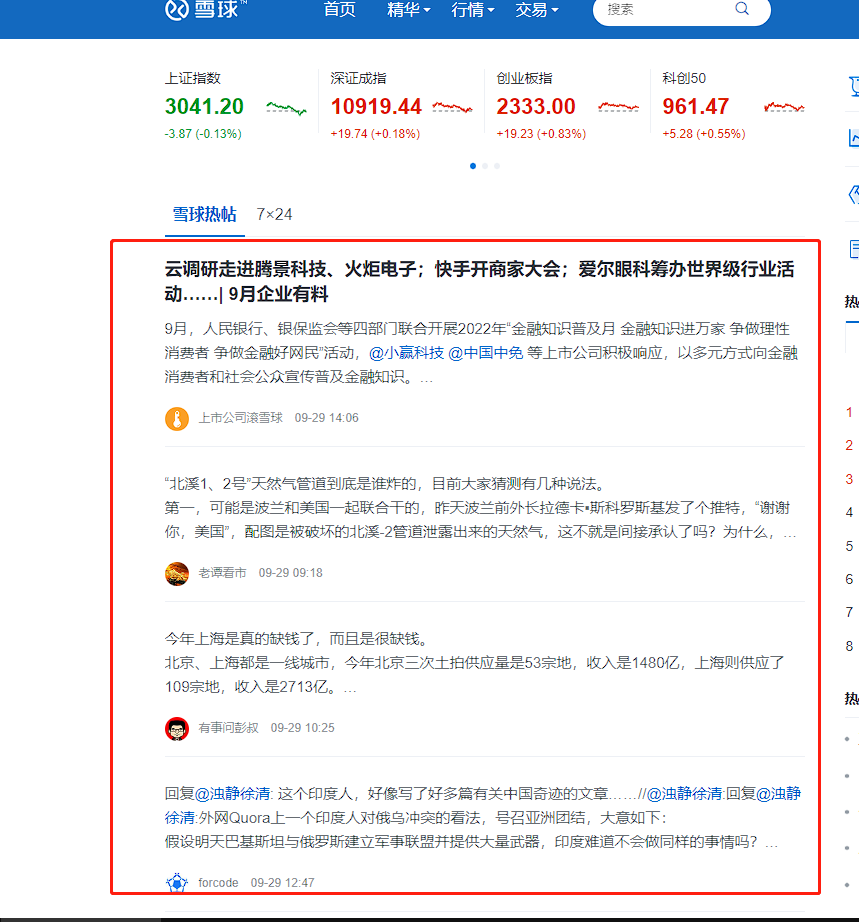This screenshot has width=859, height=922.
Task: Open forcode's profile avatar
Action: click(177, 882)
